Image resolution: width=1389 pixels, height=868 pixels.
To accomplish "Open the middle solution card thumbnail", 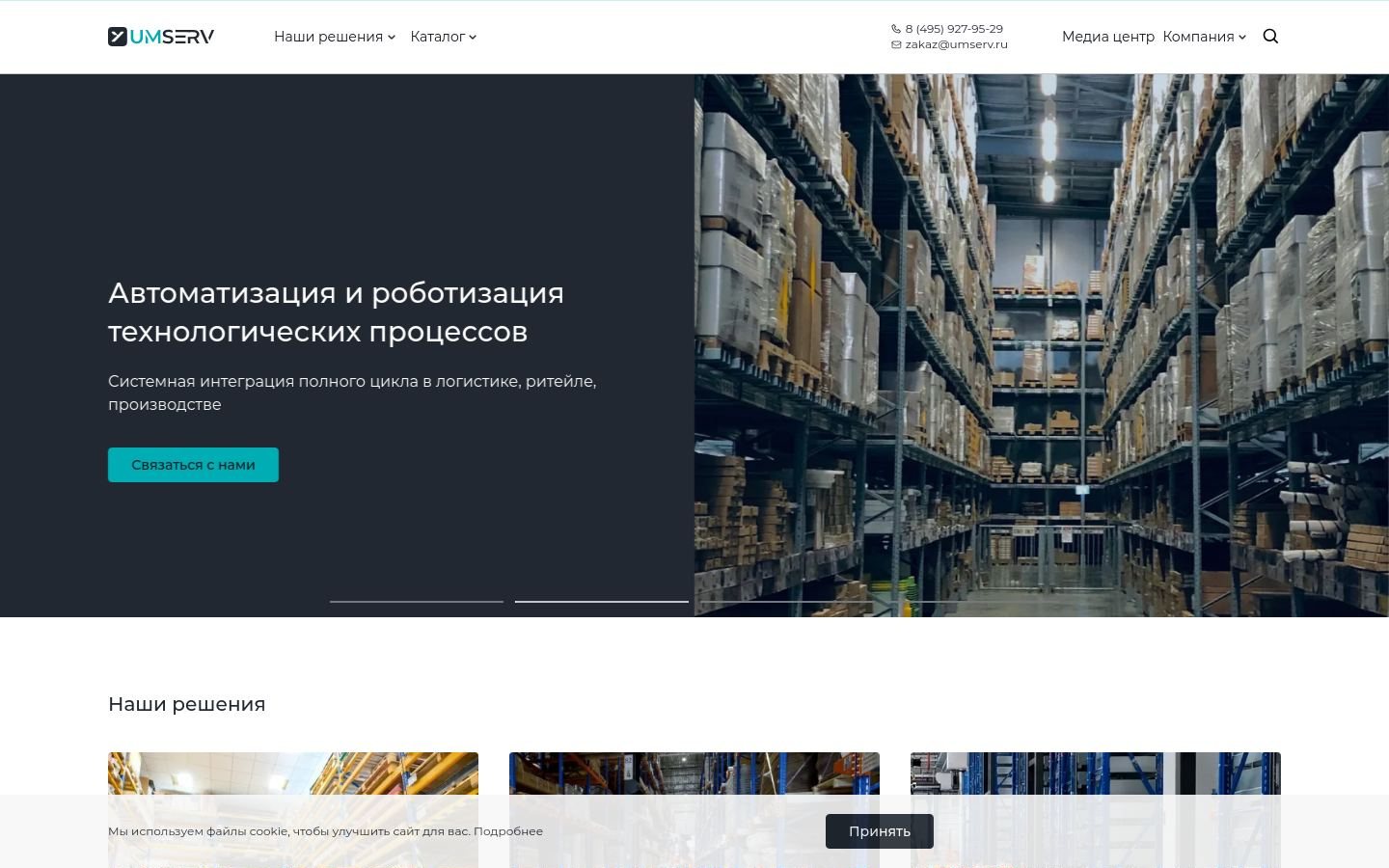I will point(694,810).
